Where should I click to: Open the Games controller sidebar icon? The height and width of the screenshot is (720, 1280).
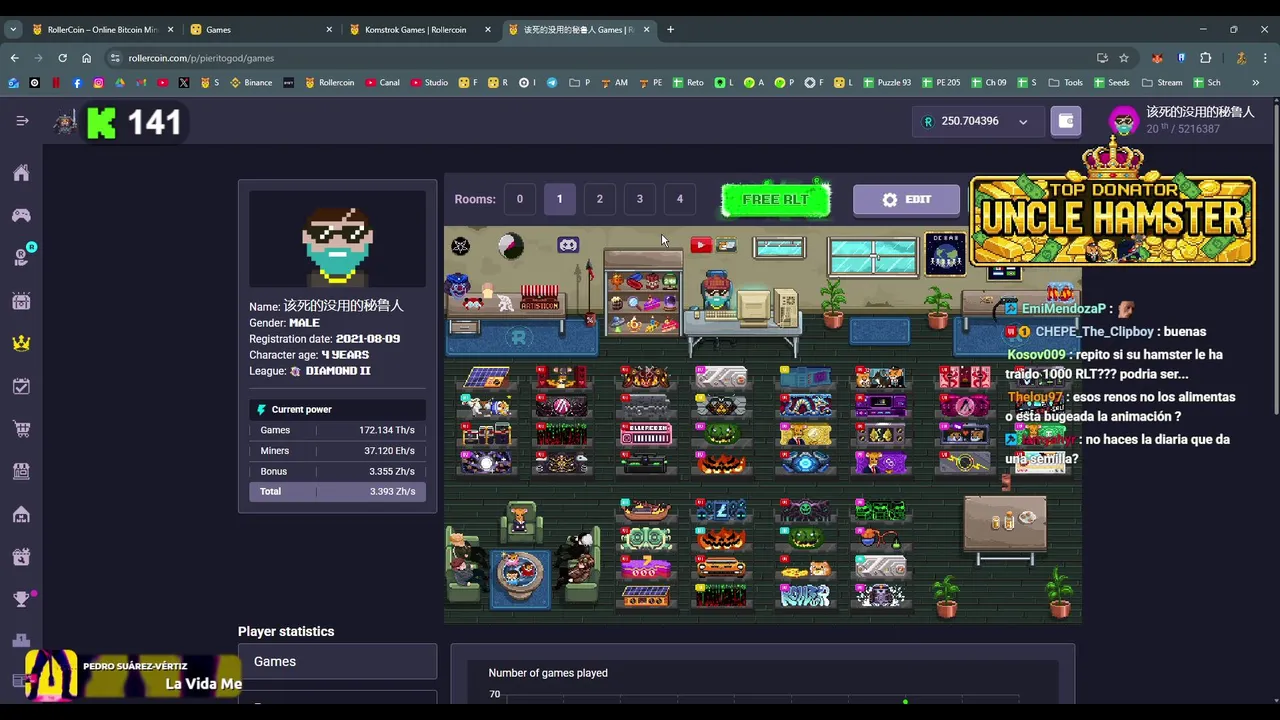[21, 215]
